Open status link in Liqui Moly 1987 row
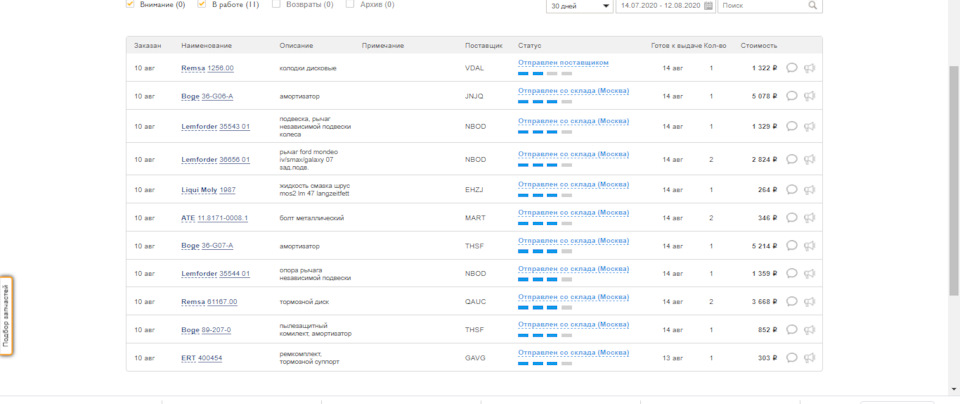The height and width of the screenshot is (404, 960). tap(574, 184)
